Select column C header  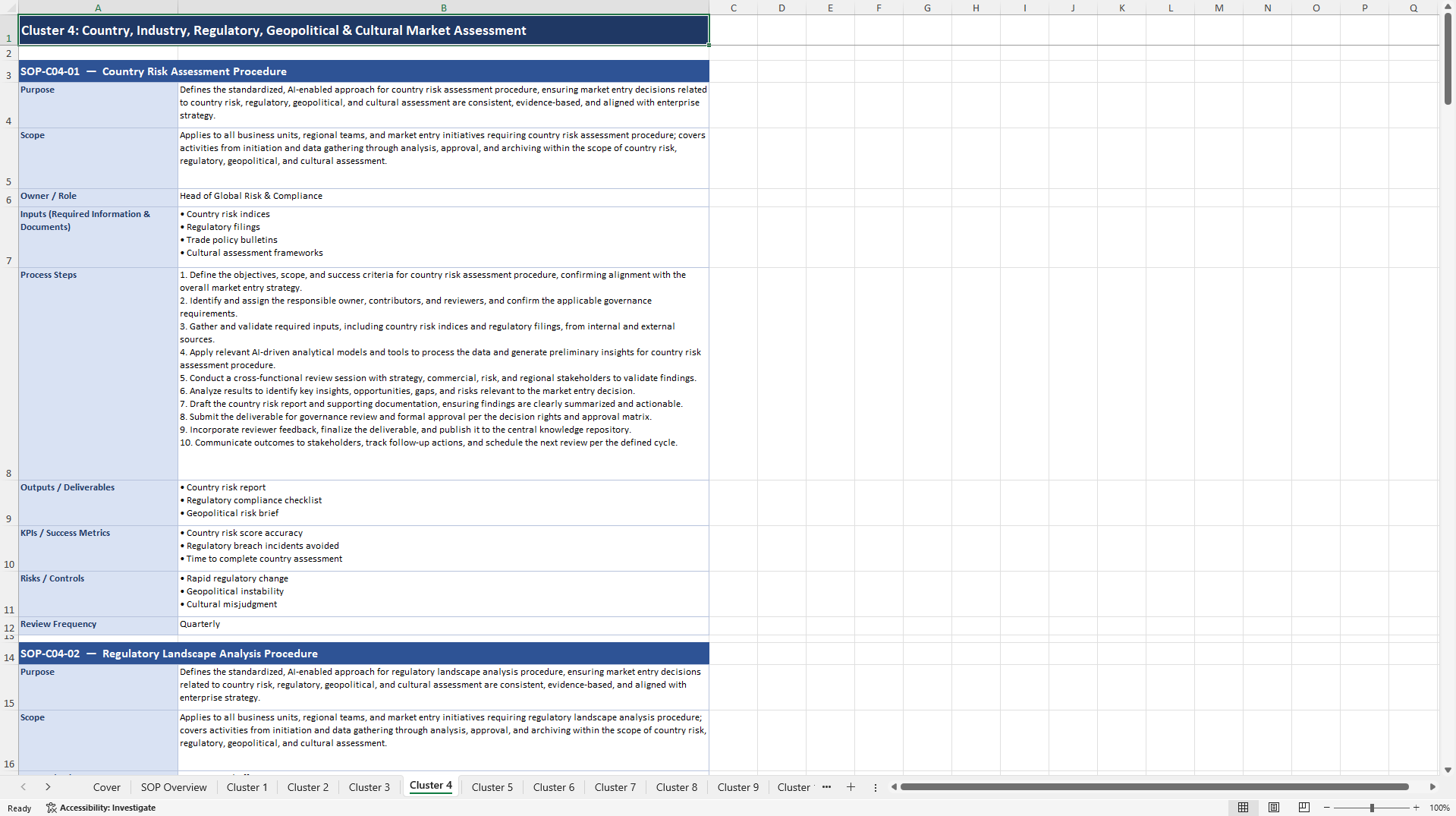(734, 8)
